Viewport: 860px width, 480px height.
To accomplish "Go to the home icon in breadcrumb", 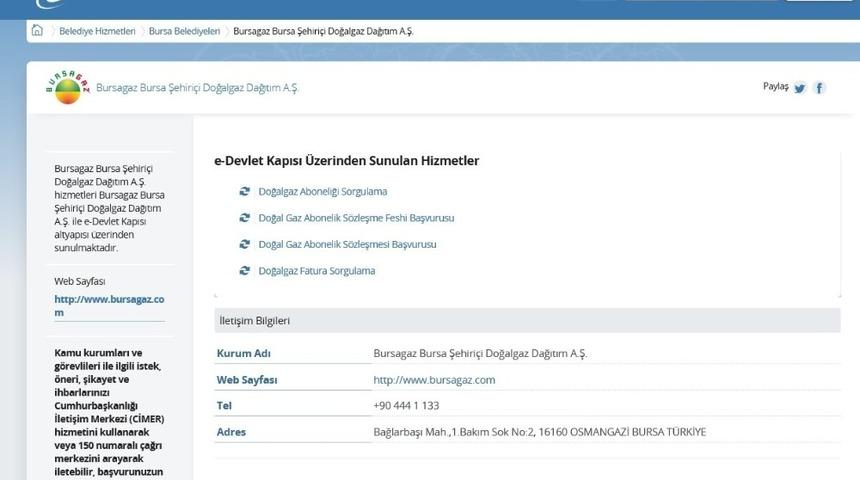I will 37,30.
